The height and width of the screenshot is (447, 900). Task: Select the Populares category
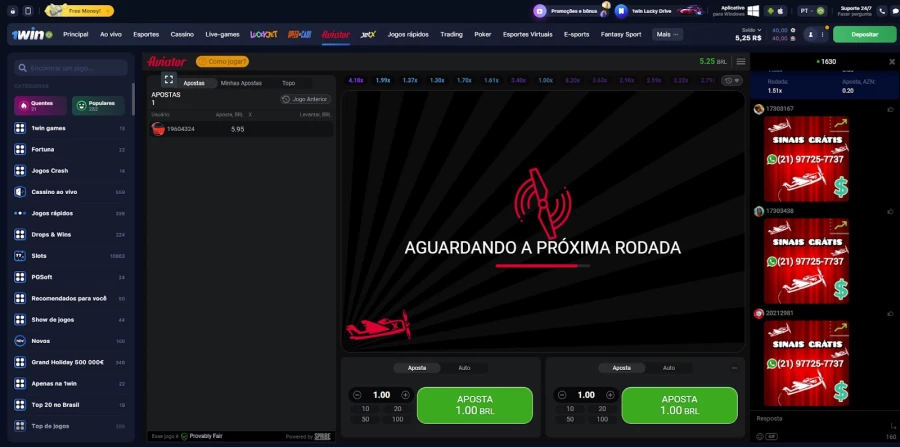click(98, 106)
